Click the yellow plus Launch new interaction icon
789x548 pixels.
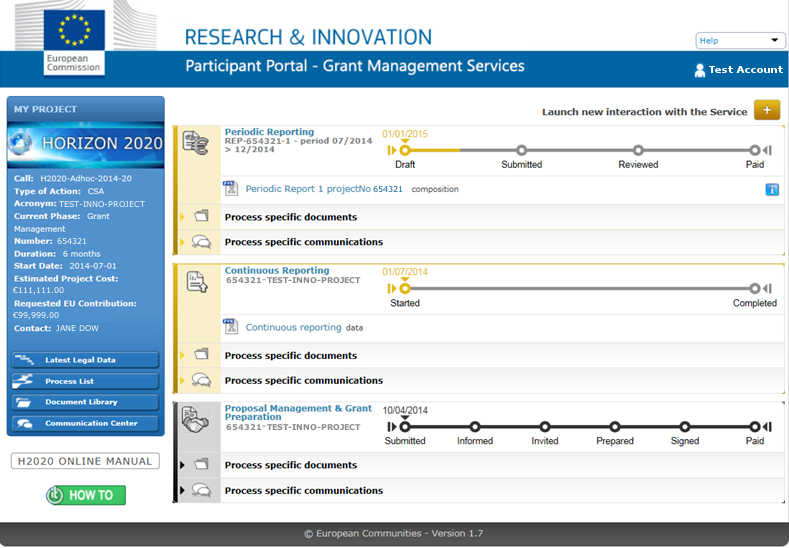(766, 110)
